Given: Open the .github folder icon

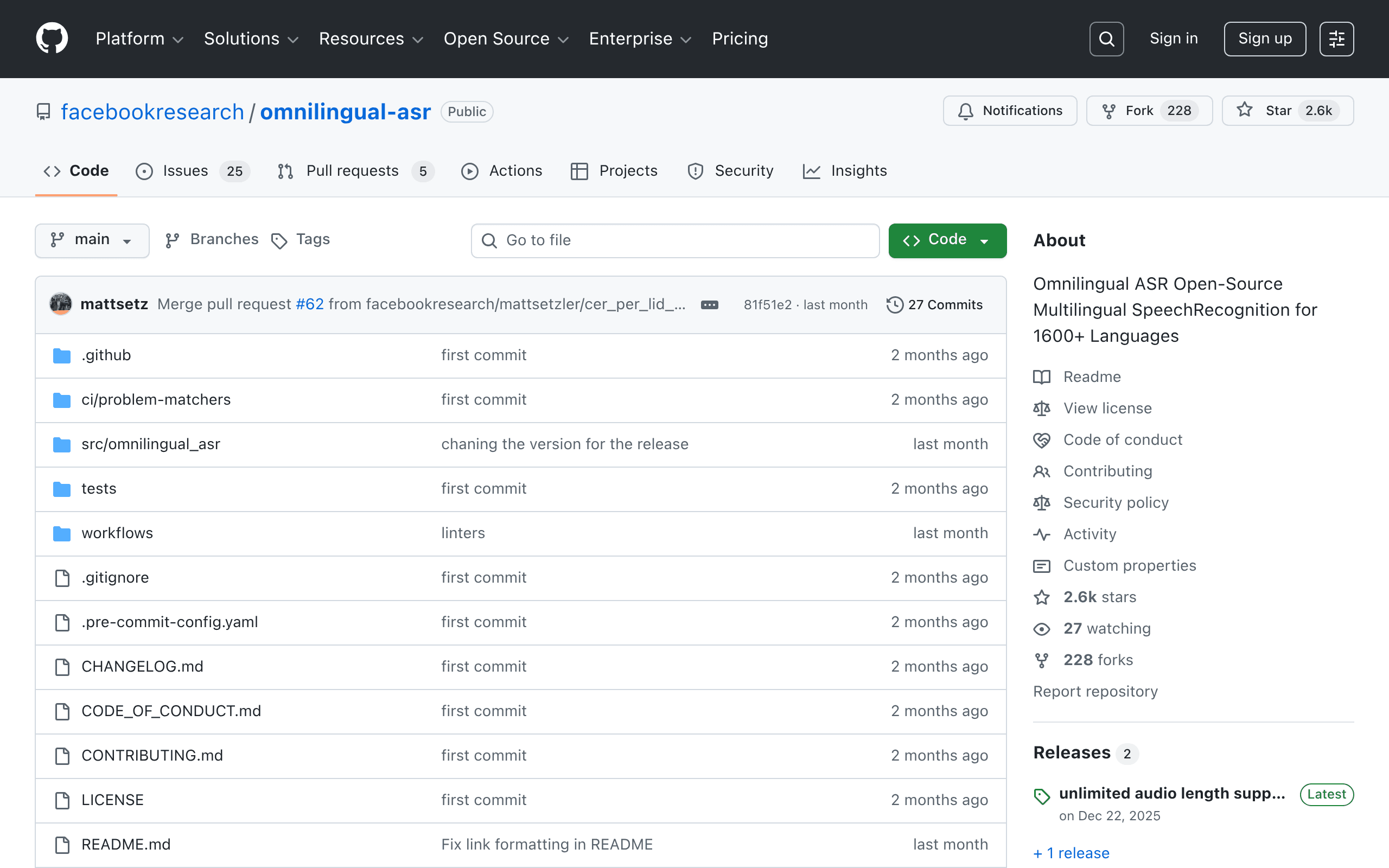Looking at the screenshot, I should [62, 355].
